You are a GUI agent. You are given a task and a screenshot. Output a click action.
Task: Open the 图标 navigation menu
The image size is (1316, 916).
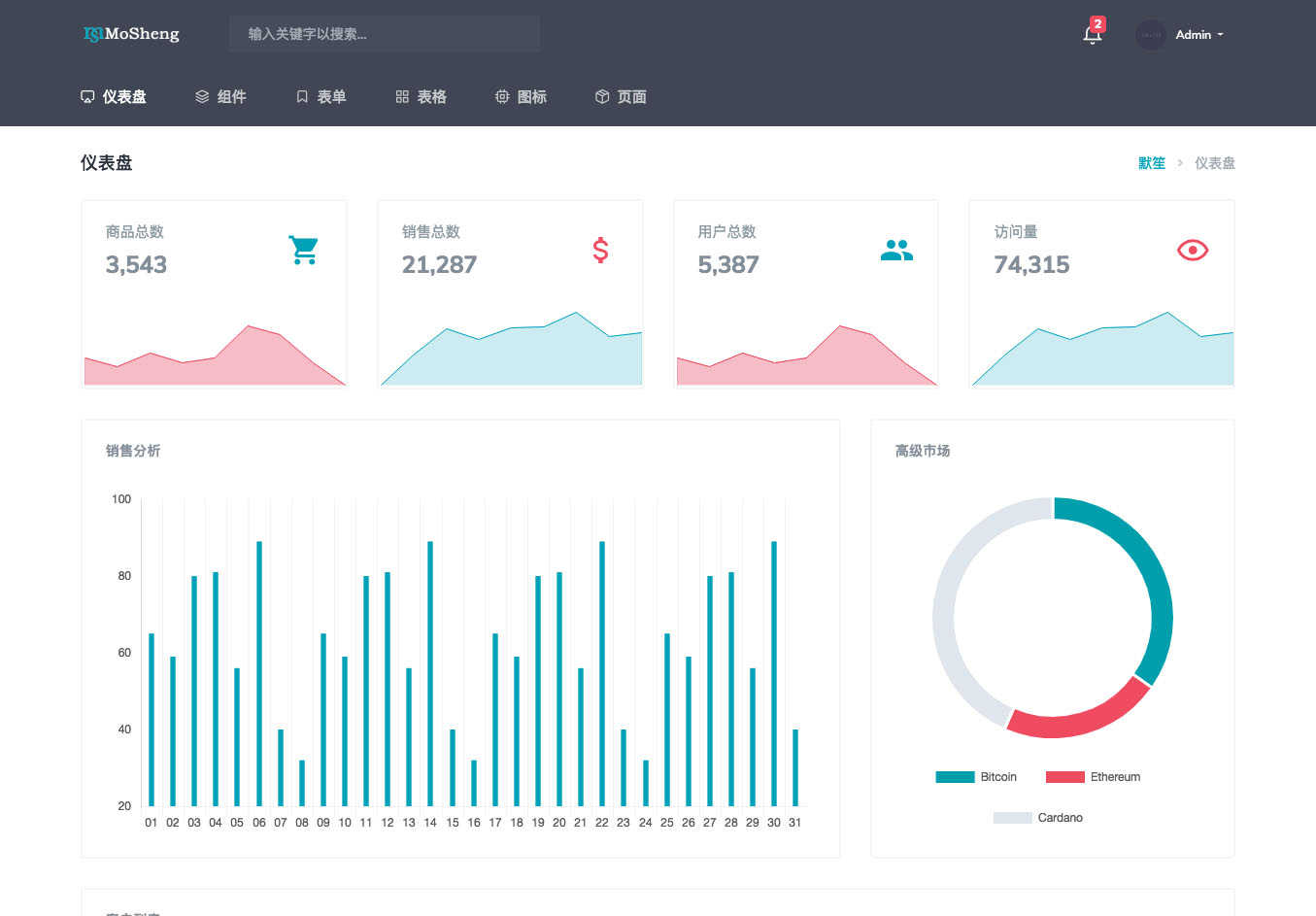[x=521, y=97]
